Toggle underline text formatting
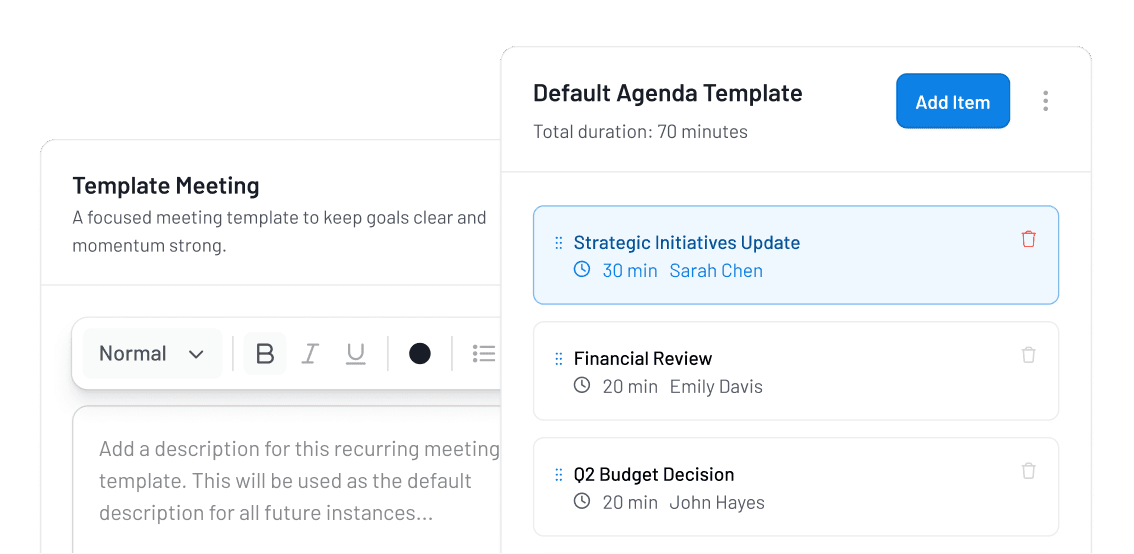 tap(355, 354)
